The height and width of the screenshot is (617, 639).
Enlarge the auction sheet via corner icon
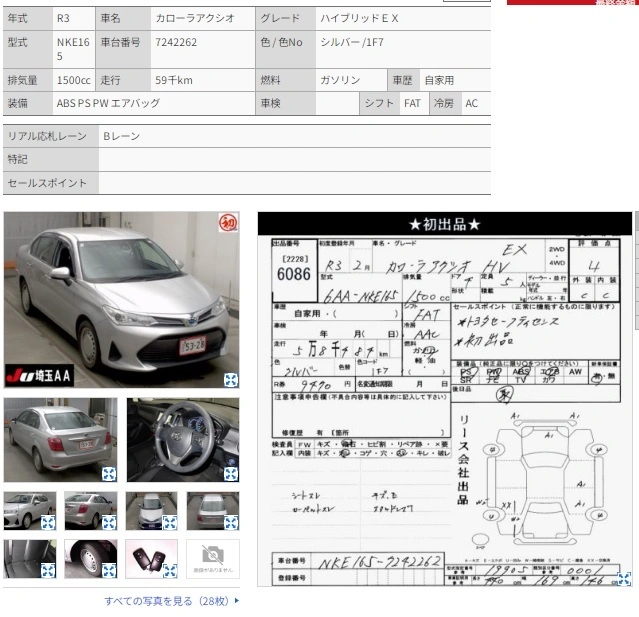tap(624, 579)
